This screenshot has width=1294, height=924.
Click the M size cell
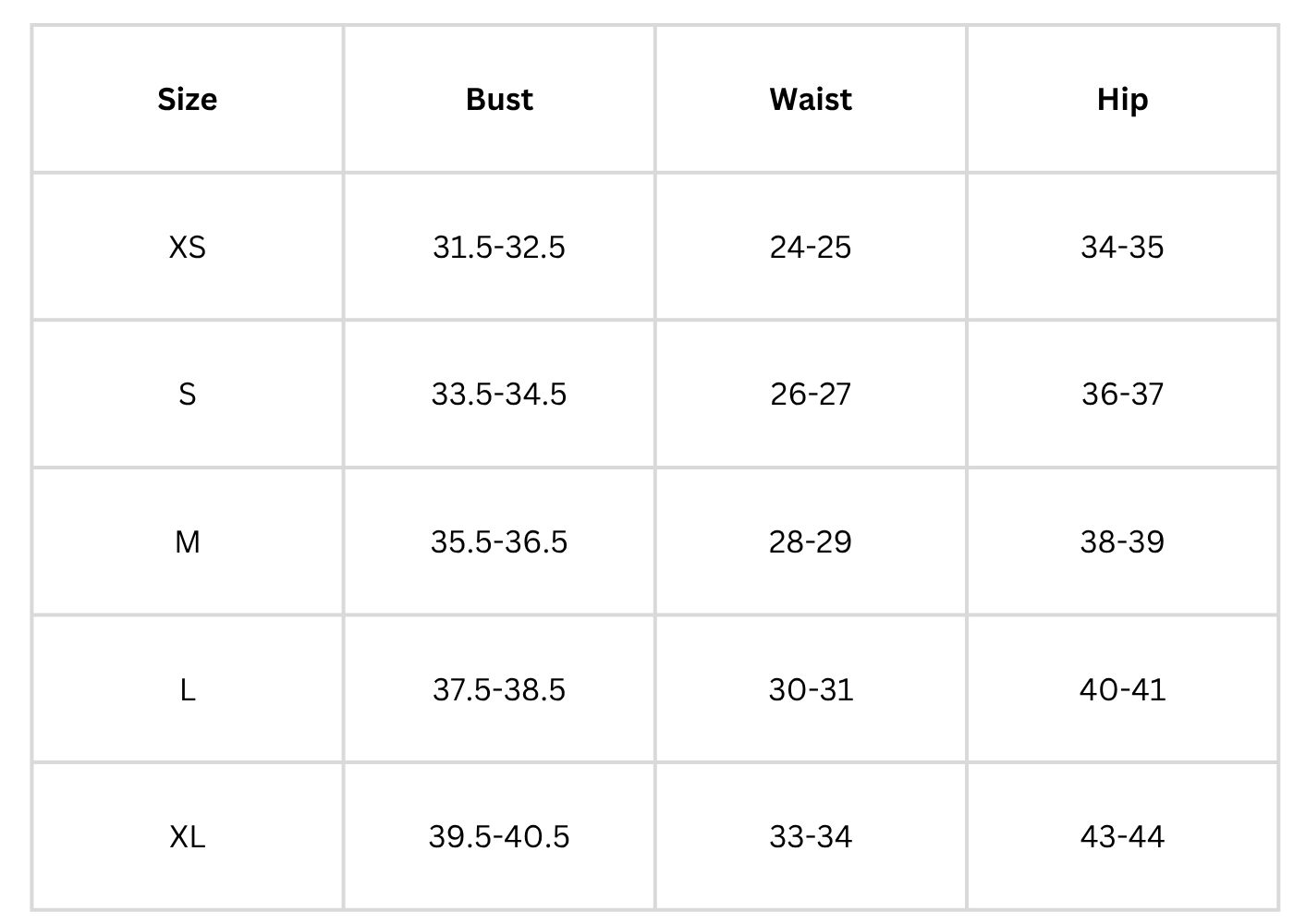point(188,541)
